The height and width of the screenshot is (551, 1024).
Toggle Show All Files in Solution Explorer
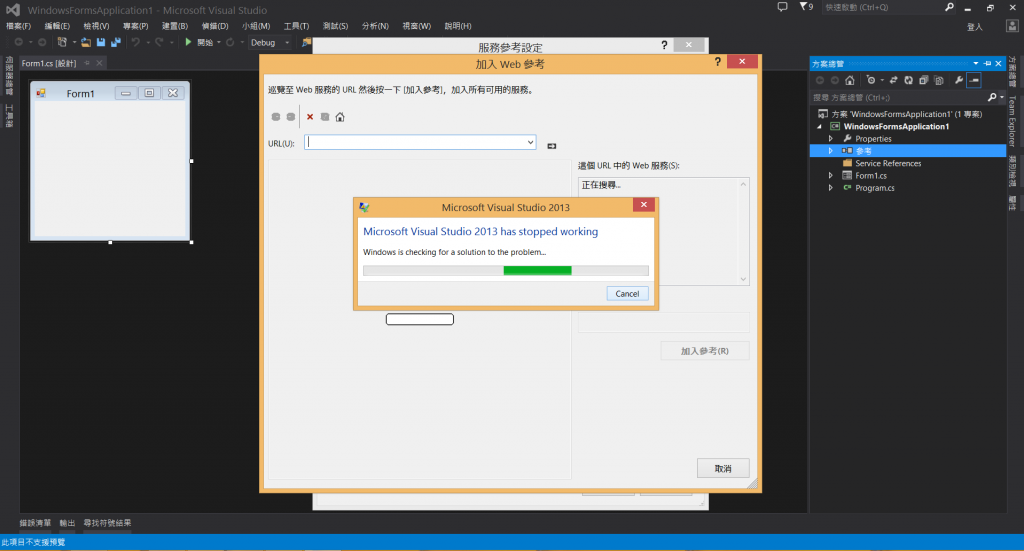(939, 80)
